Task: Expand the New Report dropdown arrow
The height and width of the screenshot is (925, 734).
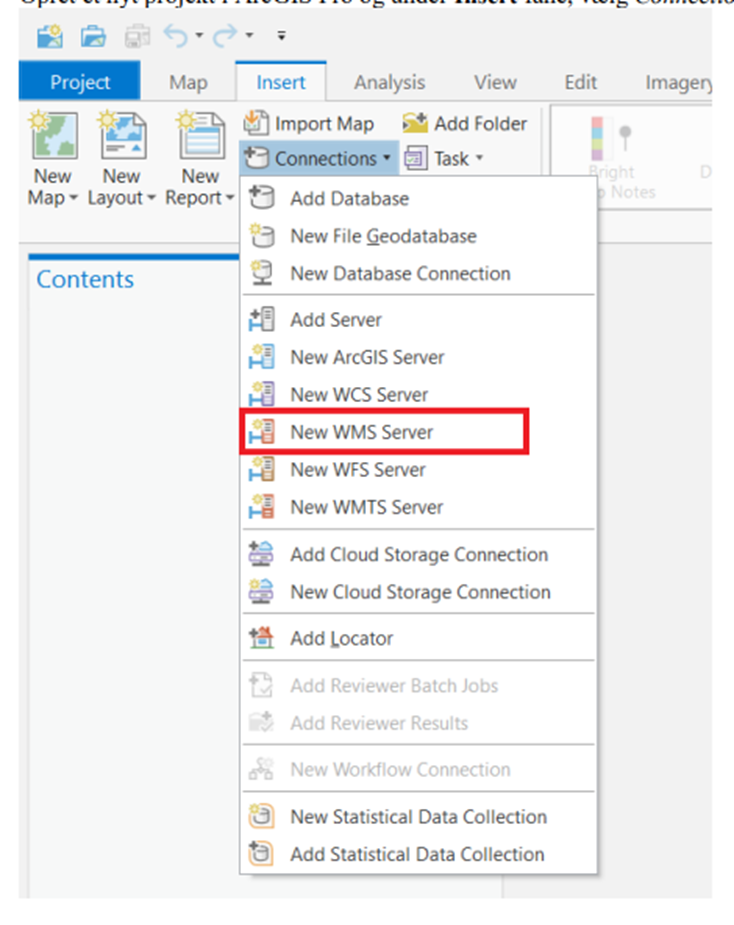Action: 230,198
